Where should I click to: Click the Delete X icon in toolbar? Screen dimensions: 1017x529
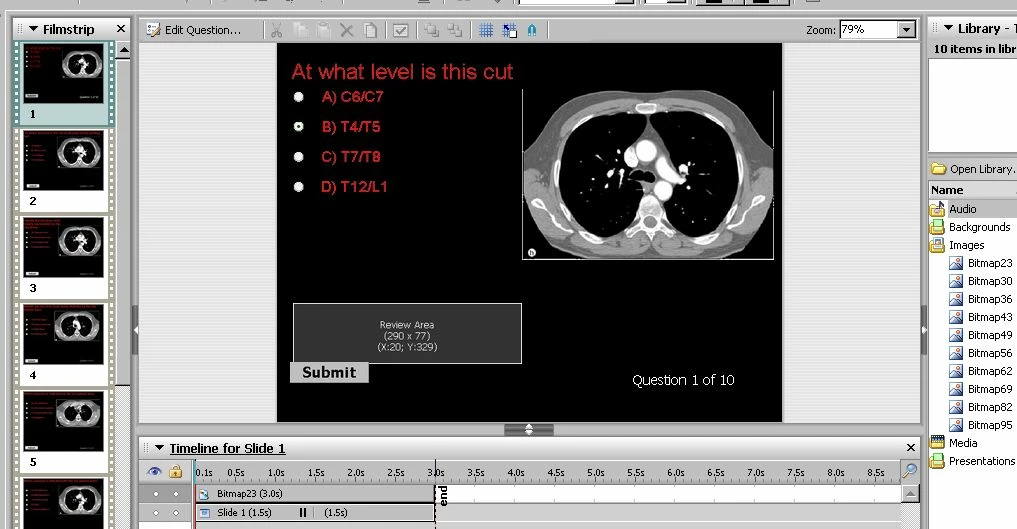(347, 30)
